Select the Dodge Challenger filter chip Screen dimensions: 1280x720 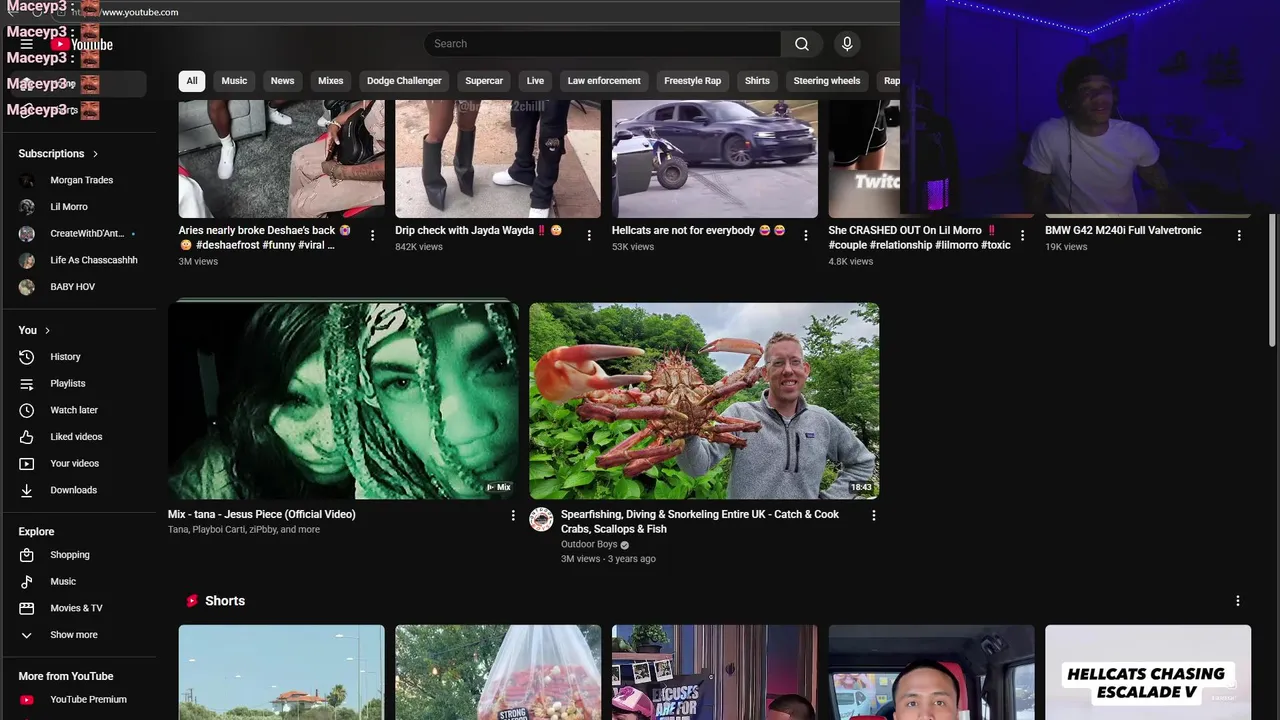(x=404, y=81)
